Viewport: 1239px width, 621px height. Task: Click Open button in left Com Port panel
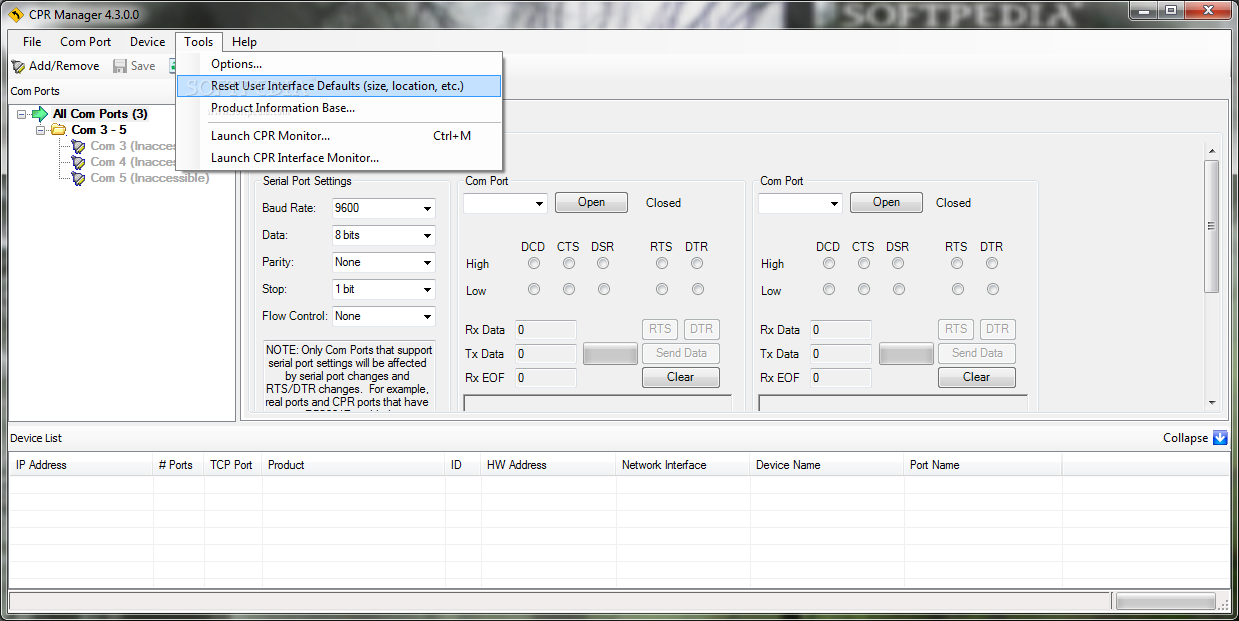591,202
